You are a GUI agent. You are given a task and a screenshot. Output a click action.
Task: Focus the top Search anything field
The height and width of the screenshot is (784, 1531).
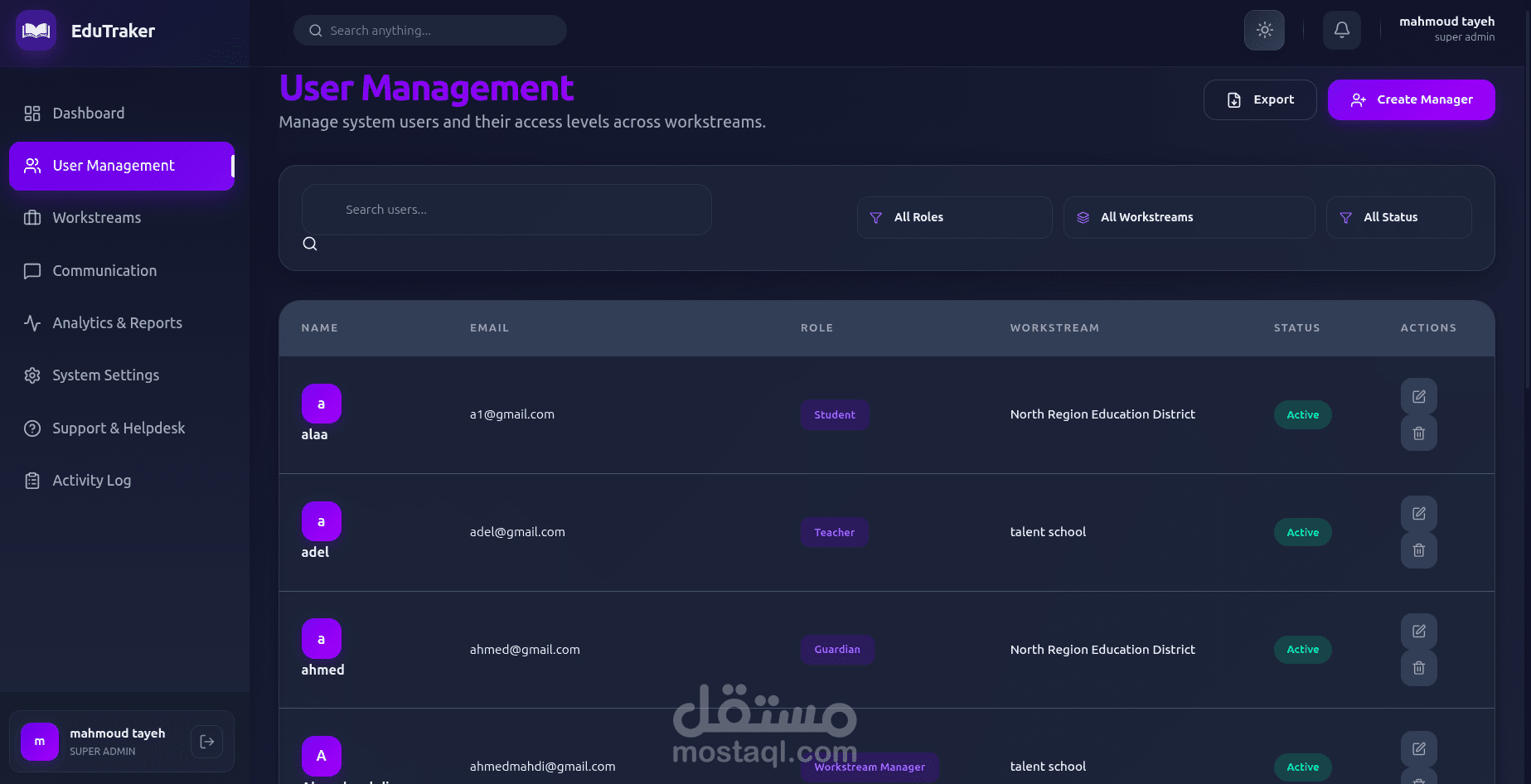[x=430, y=31]
